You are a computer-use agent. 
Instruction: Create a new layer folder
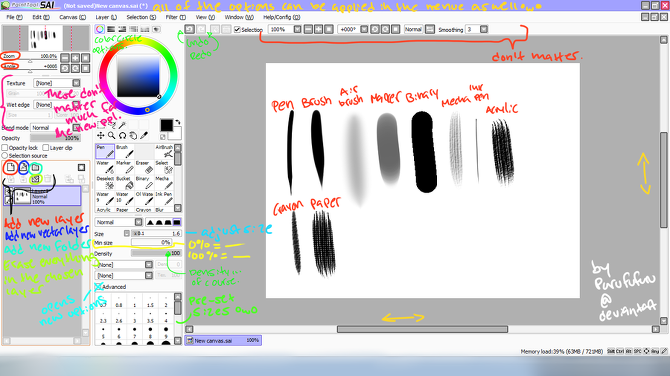(35, 167)
